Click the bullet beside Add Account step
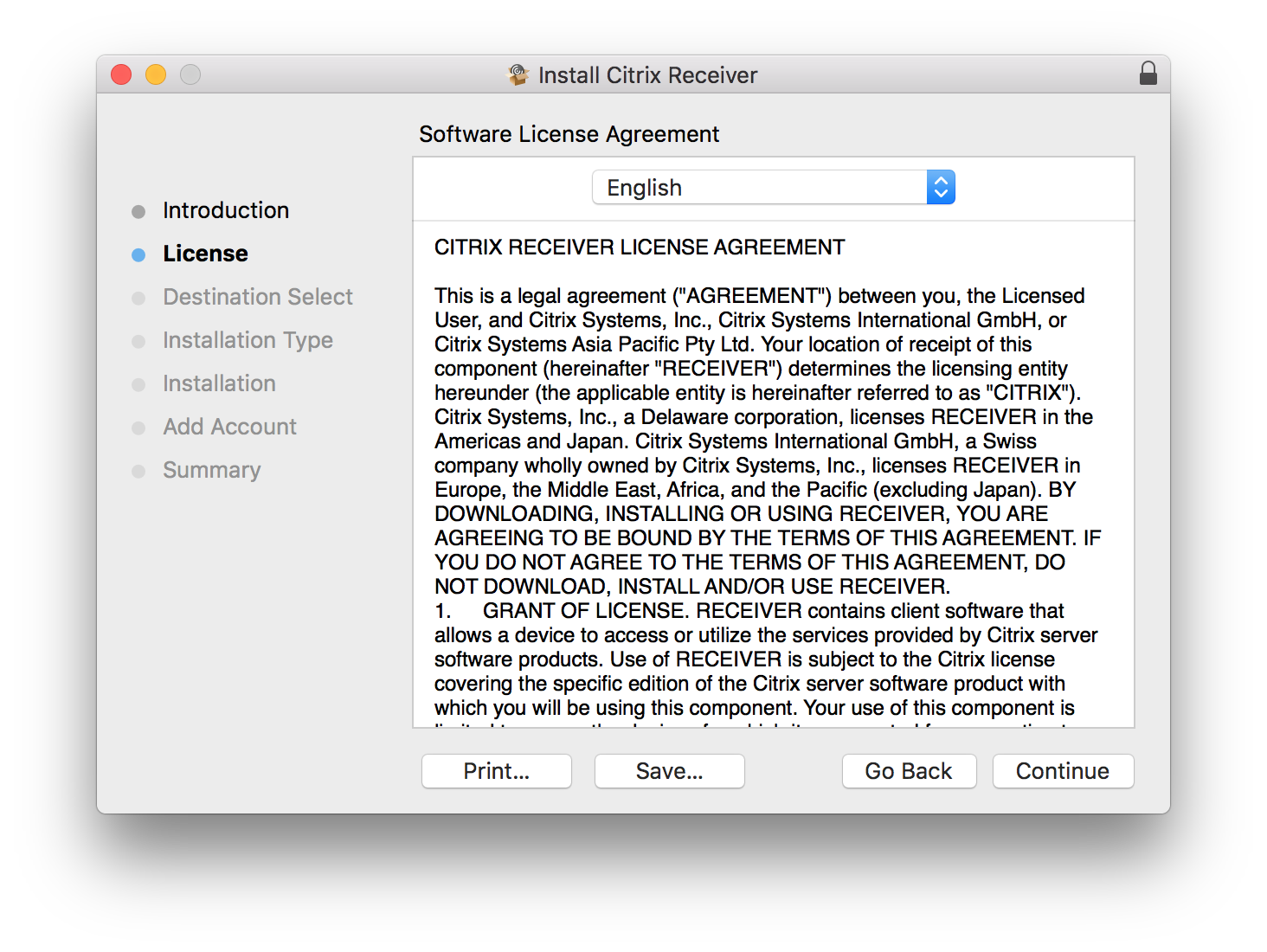Screen dimensions: 1267x952 (x=139, y=428)
